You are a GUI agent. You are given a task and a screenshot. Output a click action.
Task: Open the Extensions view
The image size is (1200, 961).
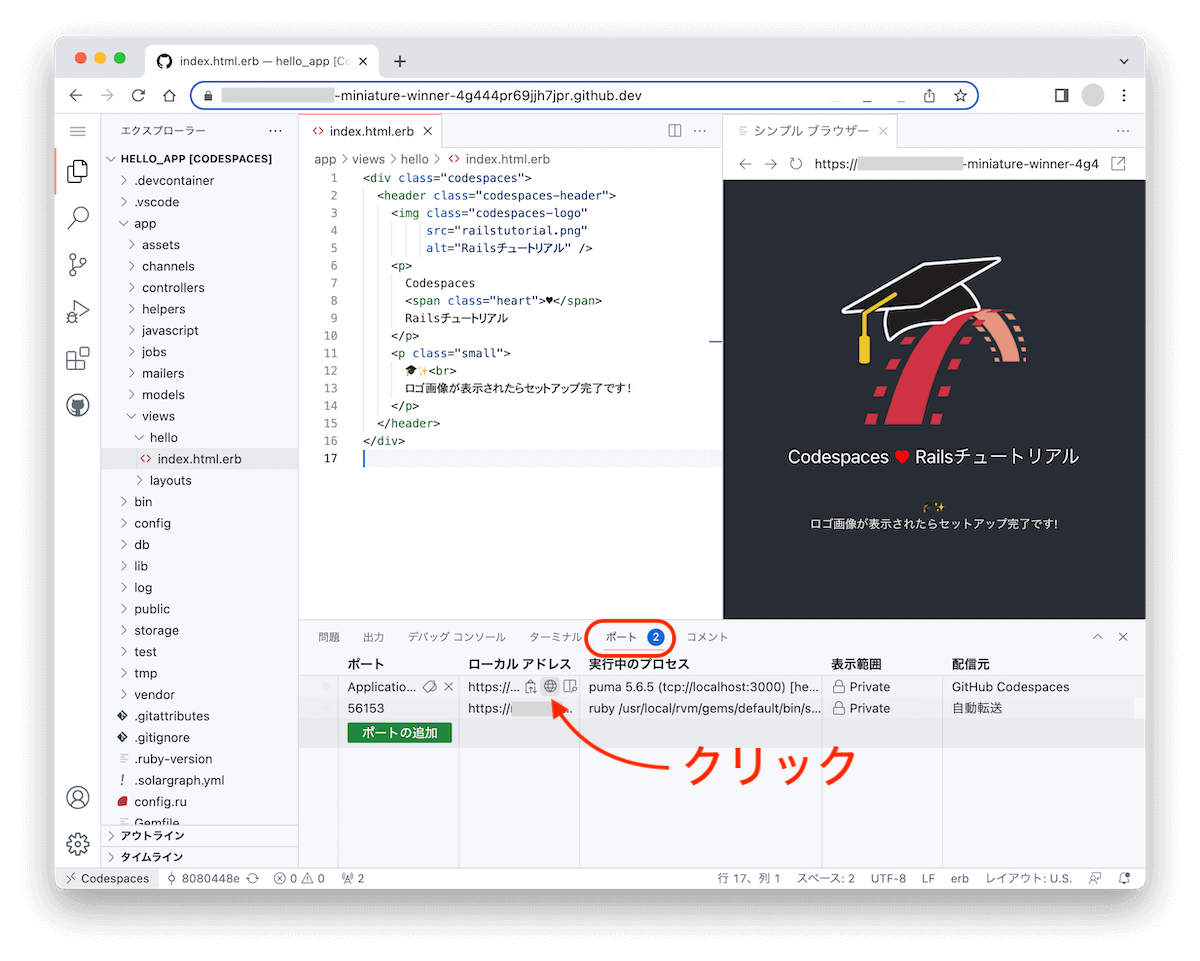click(77, 358)
